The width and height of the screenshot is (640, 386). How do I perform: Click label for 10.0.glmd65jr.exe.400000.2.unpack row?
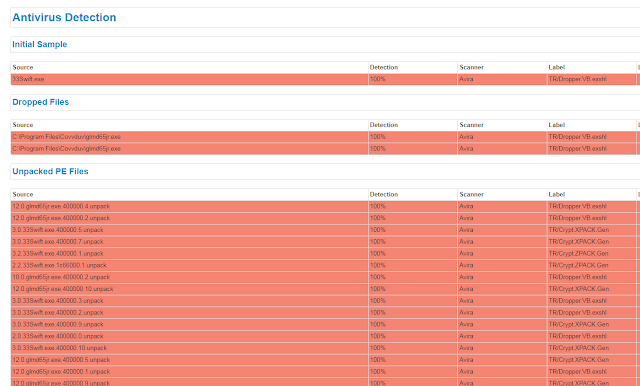tap(591, 277)
